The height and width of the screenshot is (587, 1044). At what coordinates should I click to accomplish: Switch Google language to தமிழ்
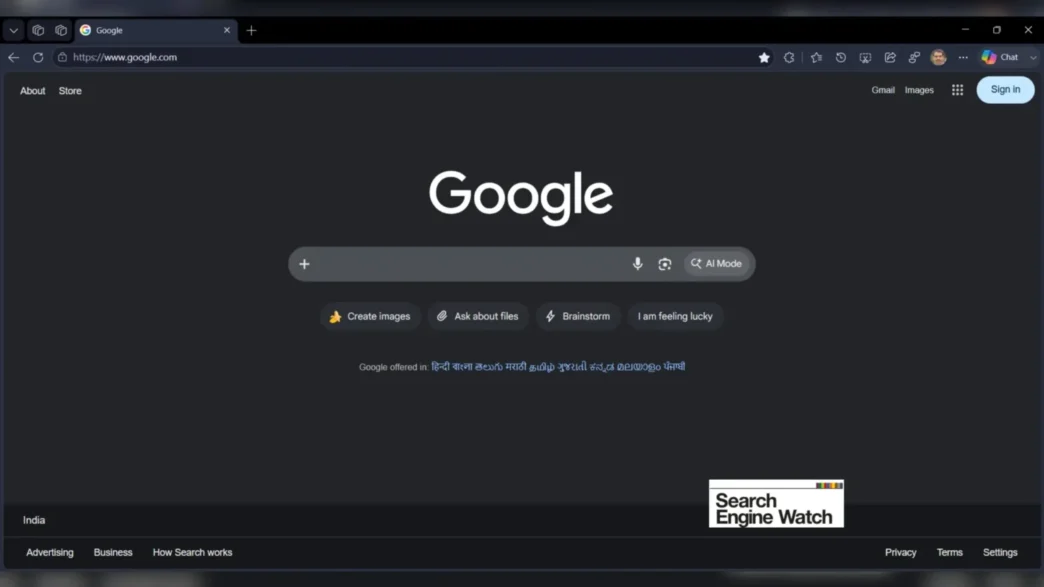542,367
